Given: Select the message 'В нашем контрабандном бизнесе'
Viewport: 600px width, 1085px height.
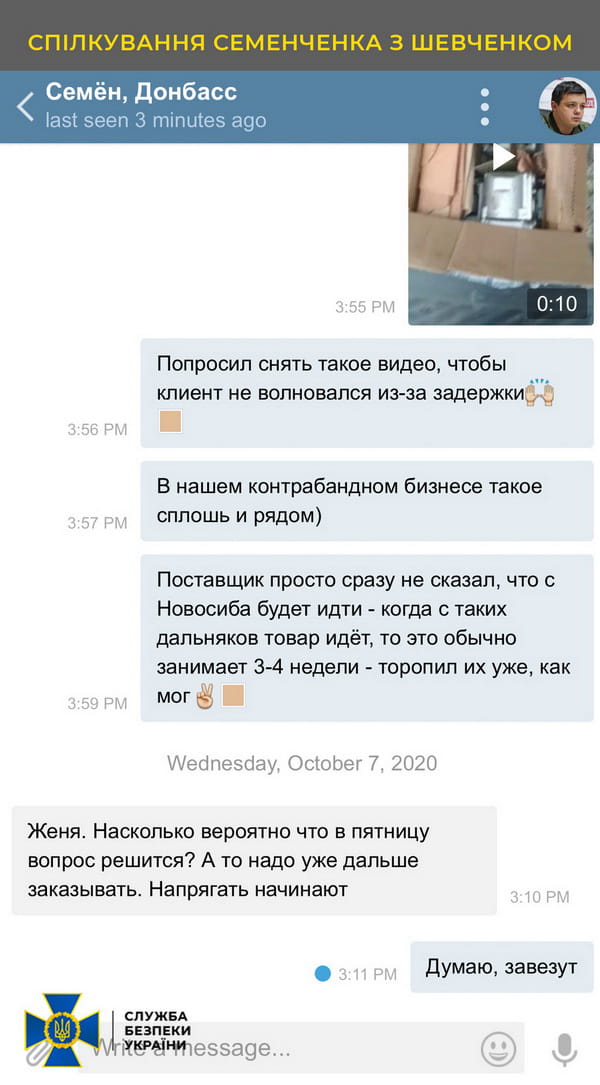Looking at the screenshot, I should coord(367,501).
